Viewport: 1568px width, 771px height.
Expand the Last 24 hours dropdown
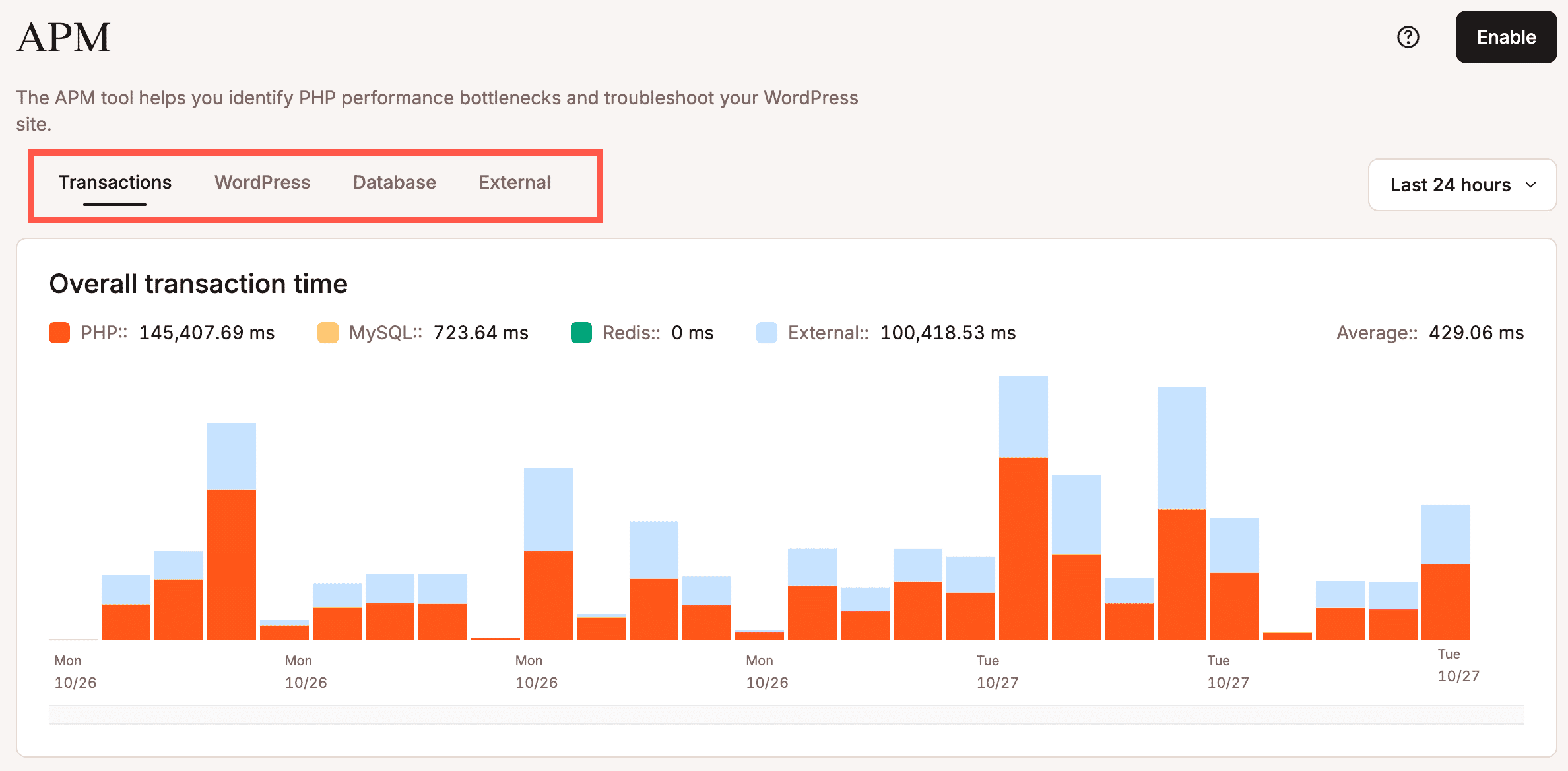pos(1462,185)
